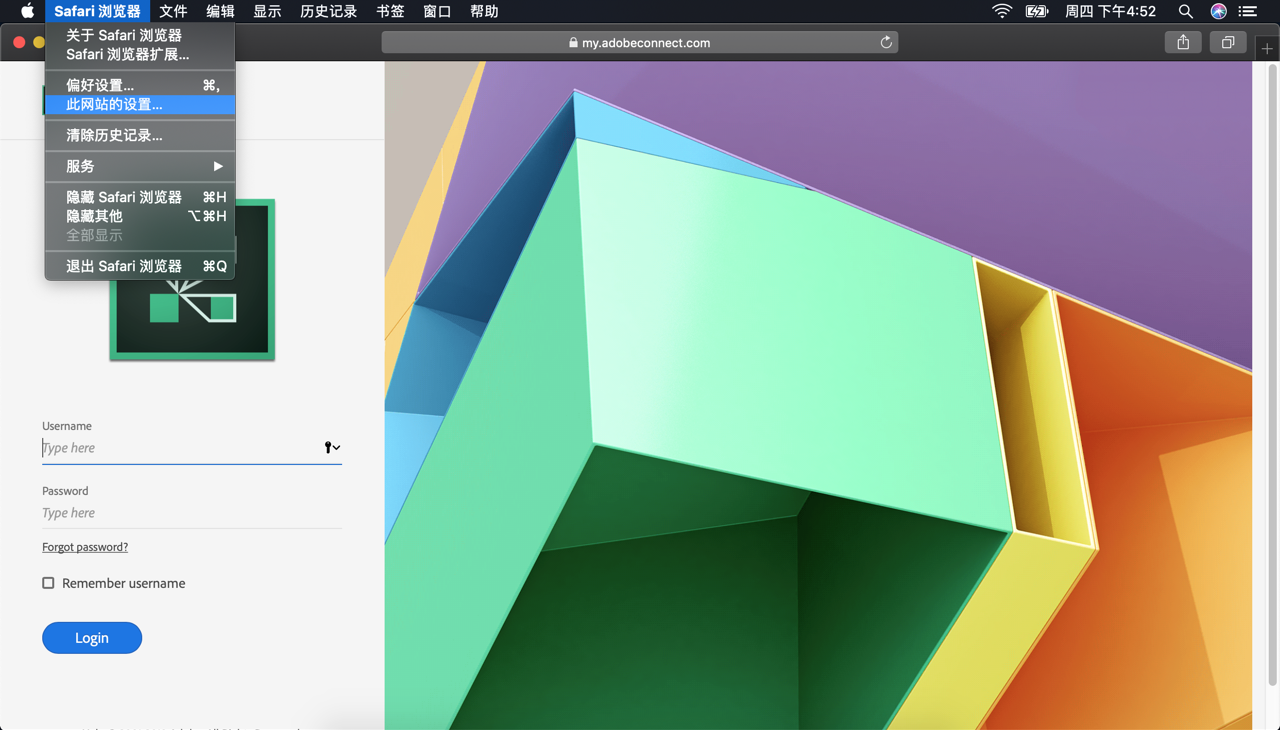Expand the 服务 submenu arrow
1280x730 pixels.
click(218, 166)
